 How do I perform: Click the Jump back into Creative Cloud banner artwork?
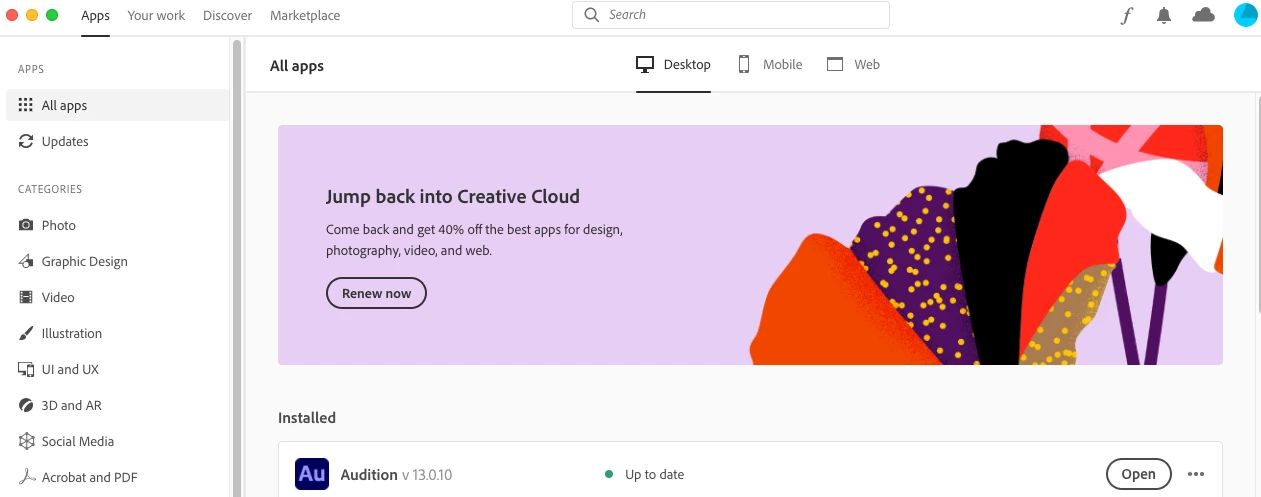[x=986, y=245]
